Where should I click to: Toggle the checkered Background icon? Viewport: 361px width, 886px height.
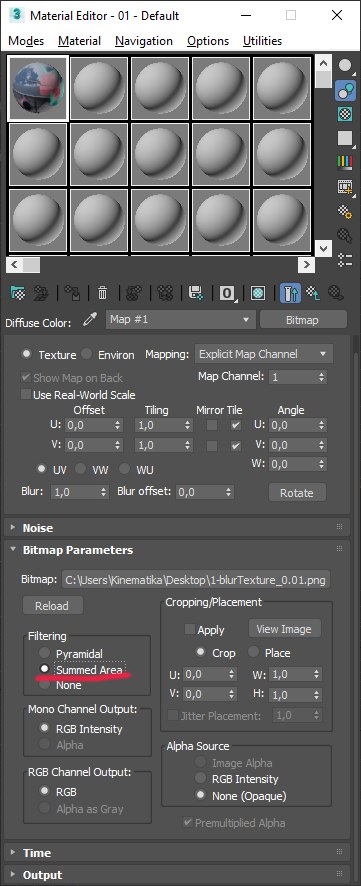click(x=345, y=114)
